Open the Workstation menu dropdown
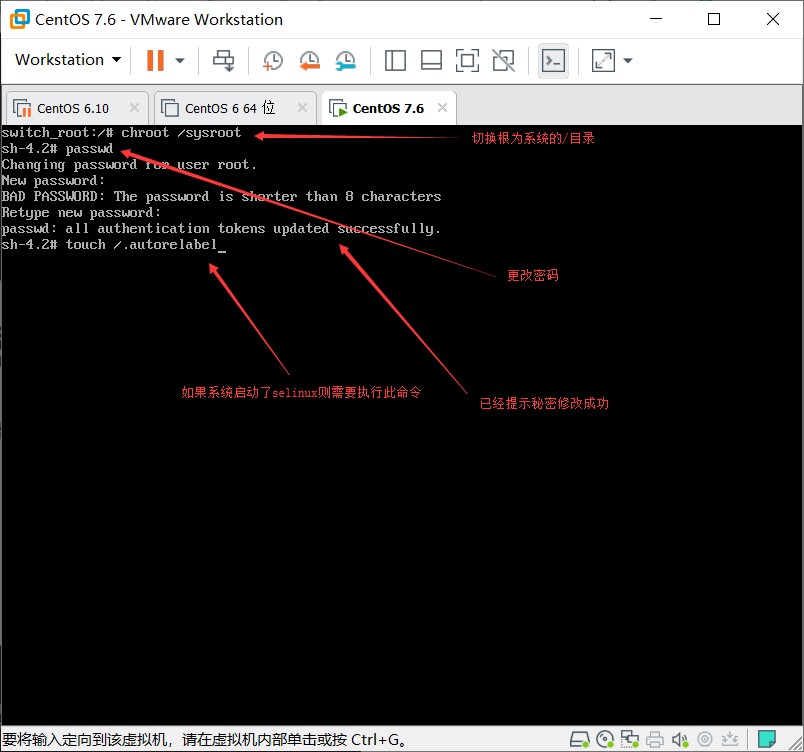Image resolution: width=804 pixels, height=752 pixels. (x=68, y=60)
